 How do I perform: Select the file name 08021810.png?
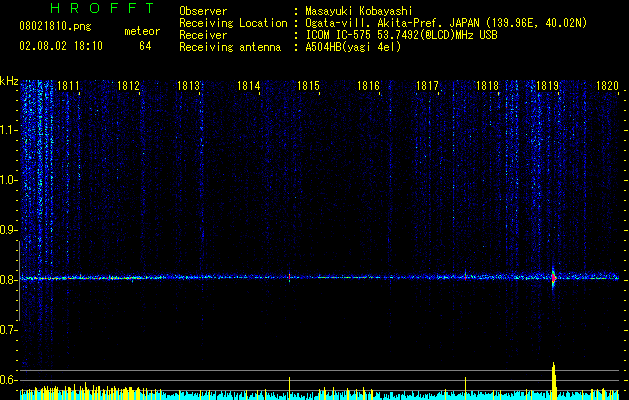[x=55, y=26]
